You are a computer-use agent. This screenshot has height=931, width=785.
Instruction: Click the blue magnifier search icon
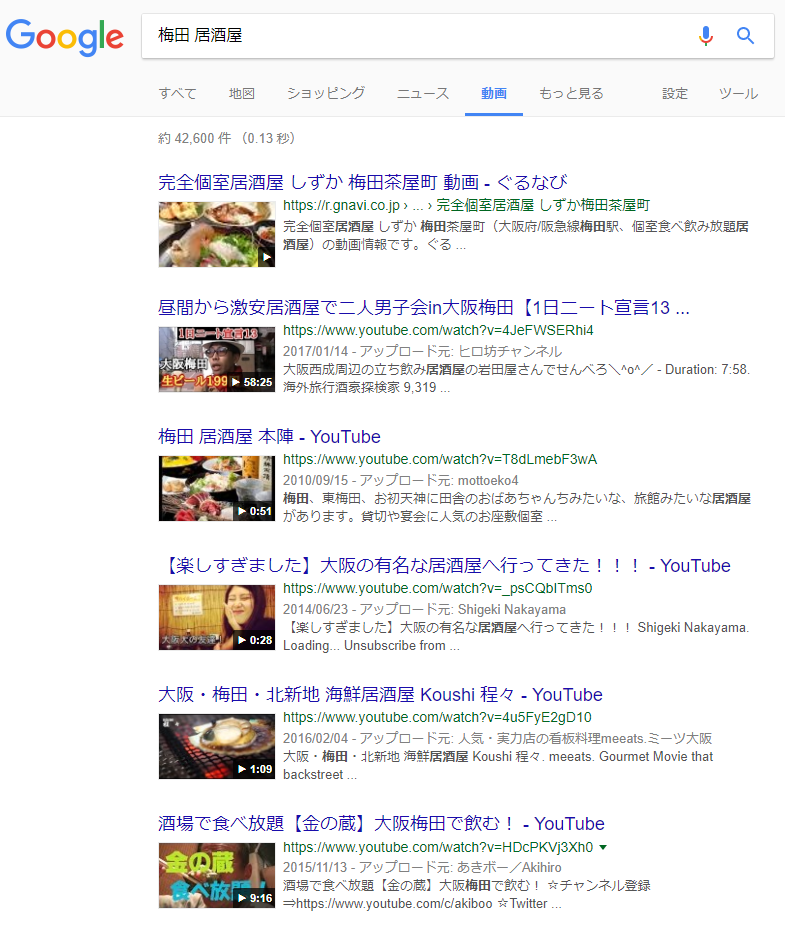pos(745,36)
